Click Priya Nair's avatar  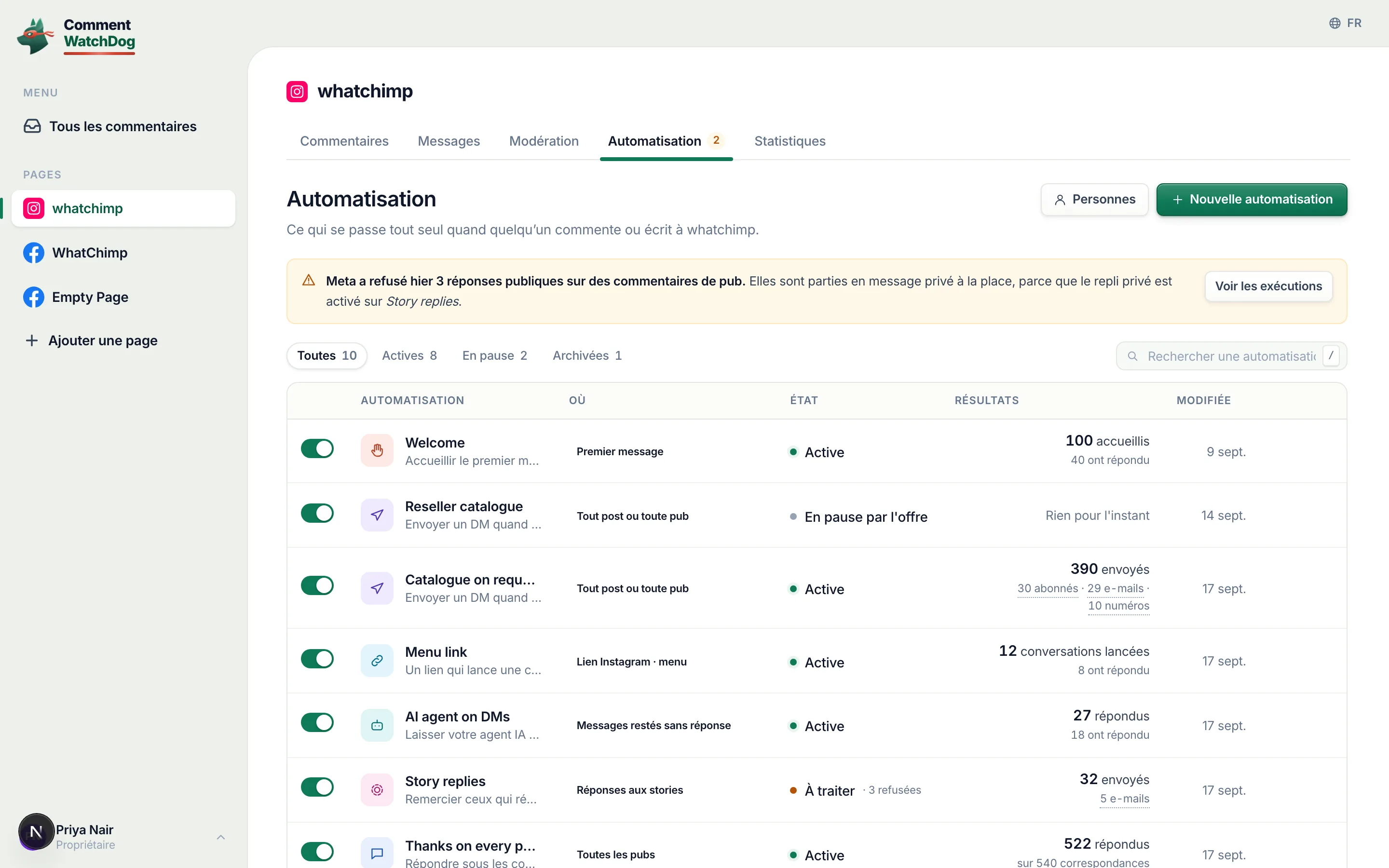[x=36, y=831]
